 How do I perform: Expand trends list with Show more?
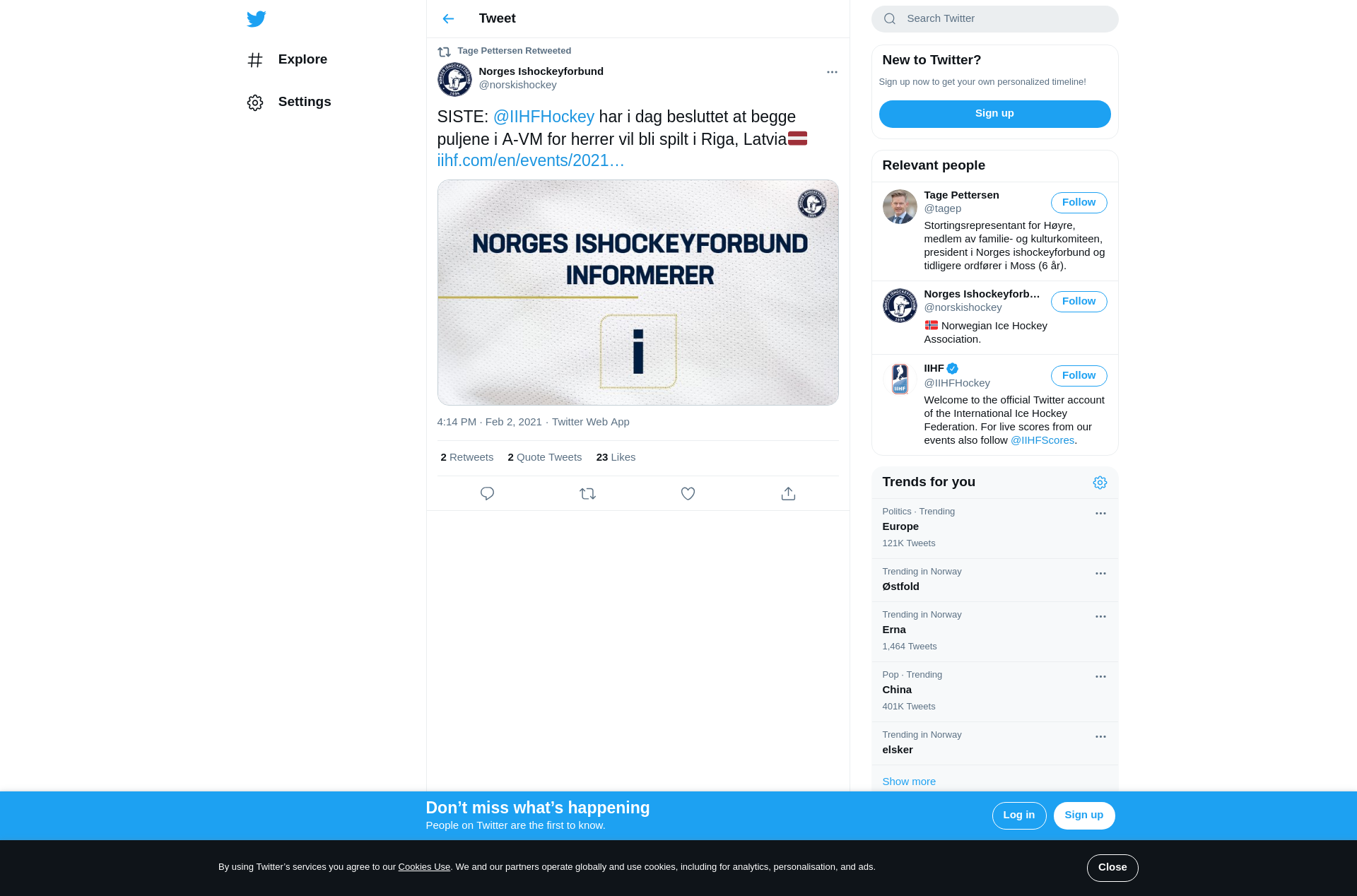[x=909, y=782]
